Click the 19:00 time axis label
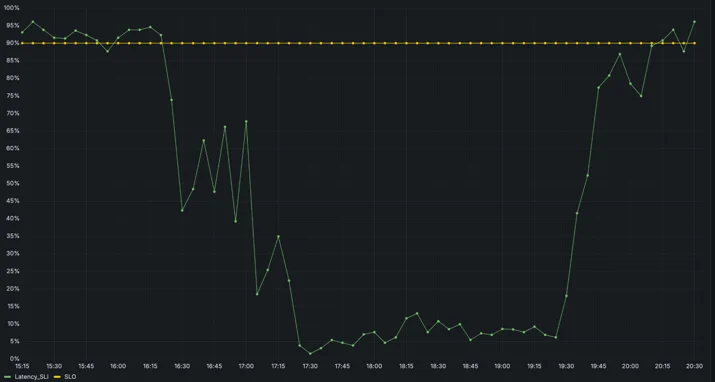Image resolution: width=715 pixels, height=382 pixels. pyautogui.click(x=502, y=366)
